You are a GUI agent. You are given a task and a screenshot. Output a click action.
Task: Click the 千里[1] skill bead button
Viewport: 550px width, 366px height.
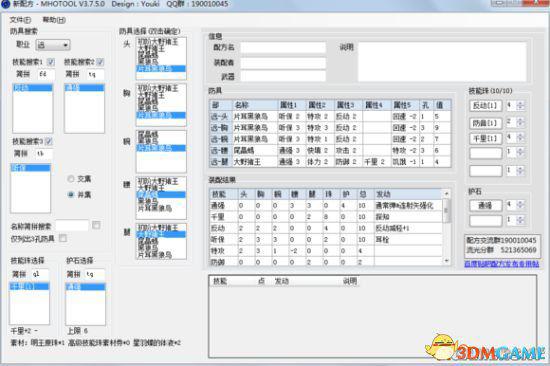click(485, 138)
